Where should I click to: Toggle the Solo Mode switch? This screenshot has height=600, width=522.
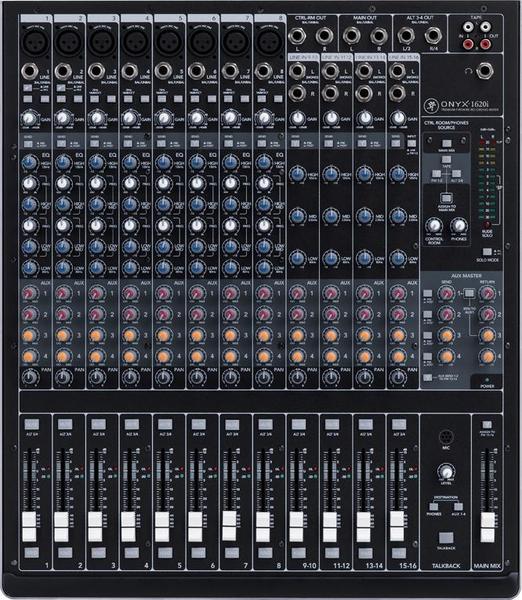[x=487, y=252]
